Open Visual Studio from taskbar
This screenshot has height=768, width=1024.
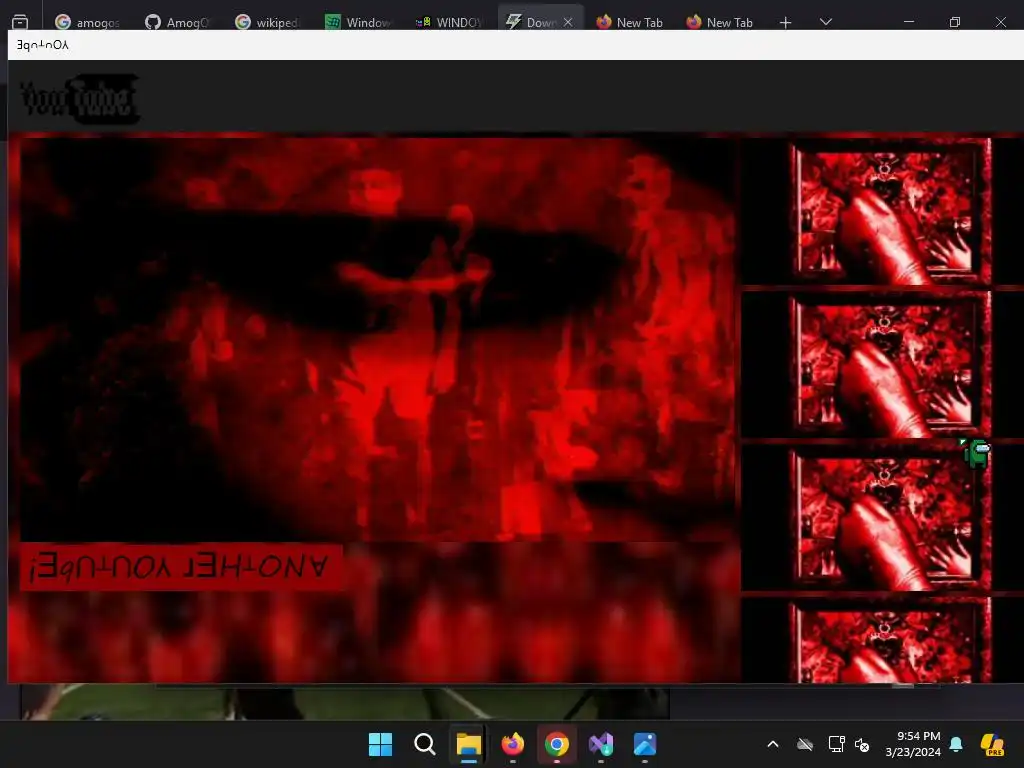pos(601,744)
